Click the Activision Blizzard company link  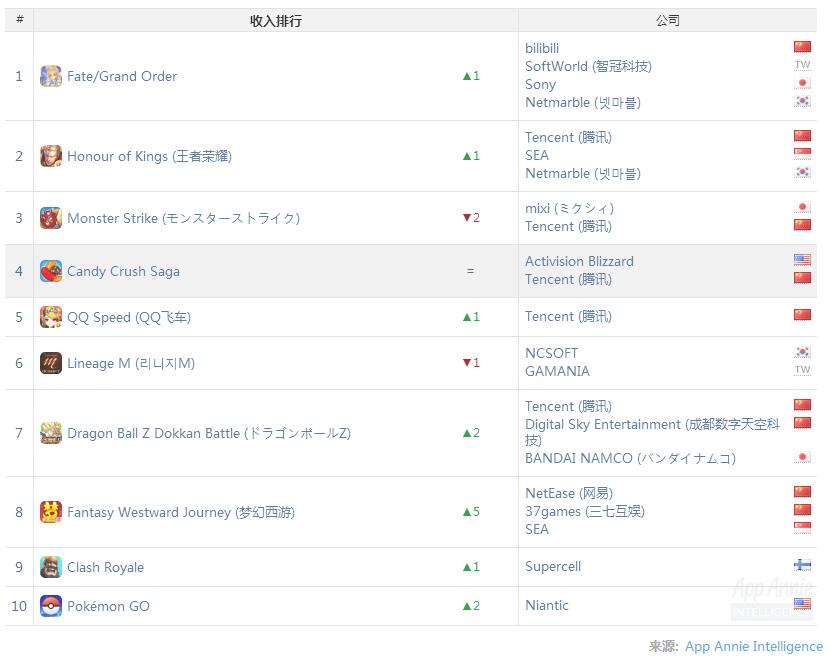point(579,261)
